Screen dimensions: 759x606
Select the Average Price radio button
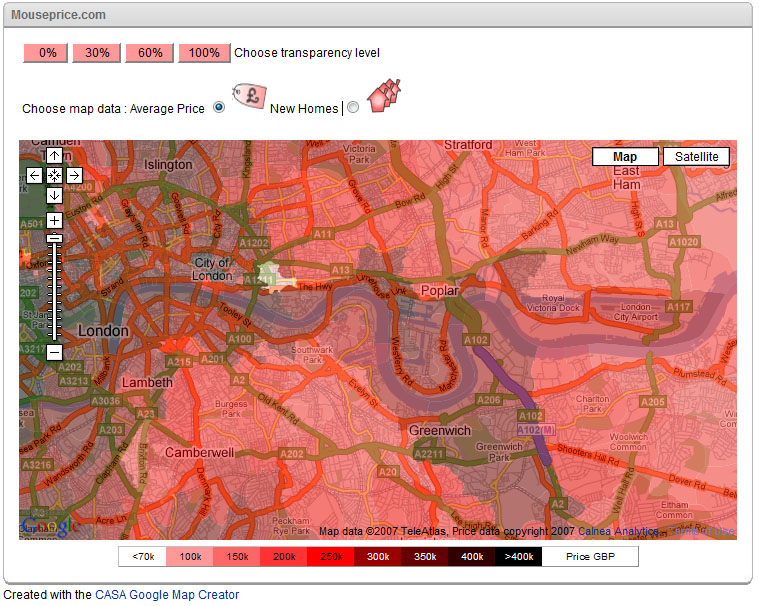(x=219, y=107)
